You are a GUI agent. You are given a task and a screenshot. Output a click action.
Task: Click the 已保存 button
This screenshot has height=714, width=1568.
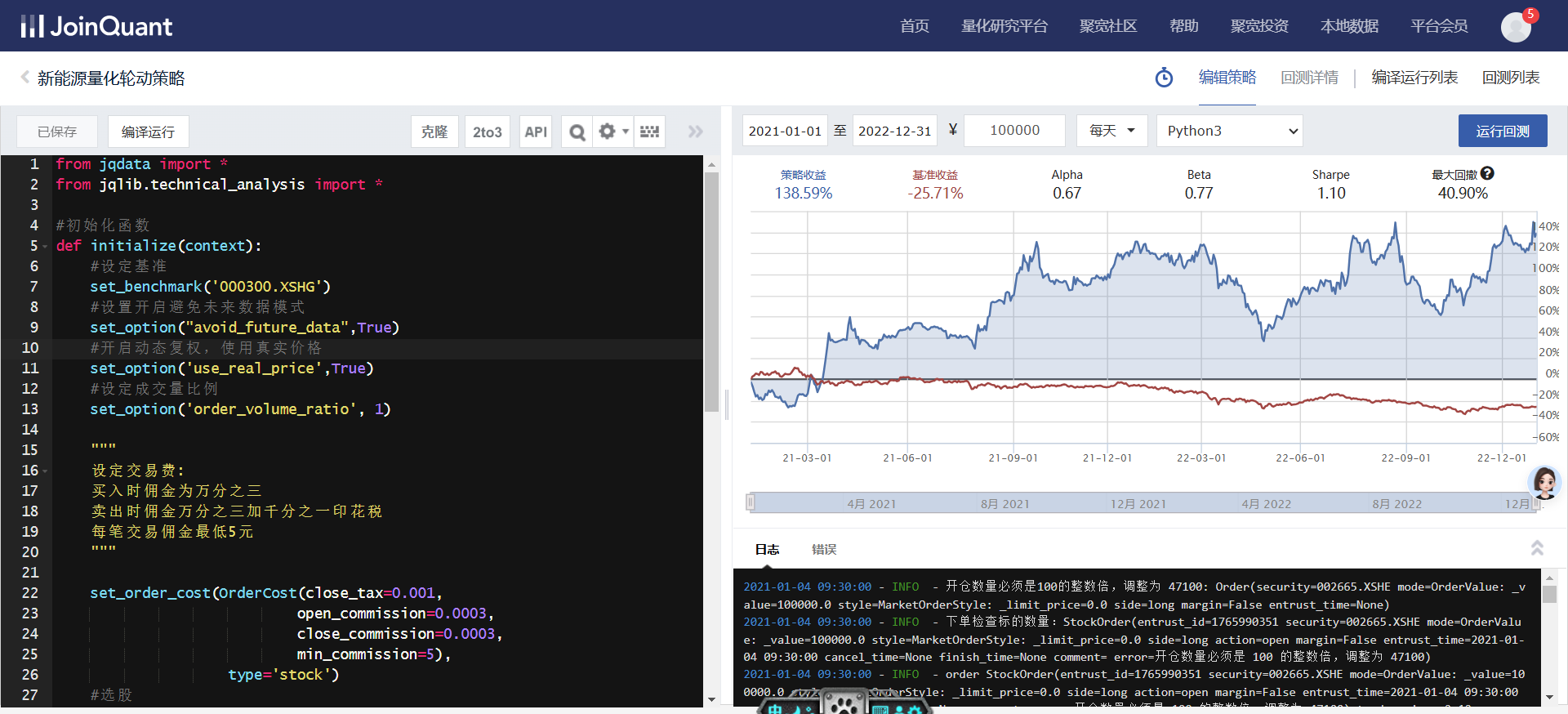click(57, 132)
